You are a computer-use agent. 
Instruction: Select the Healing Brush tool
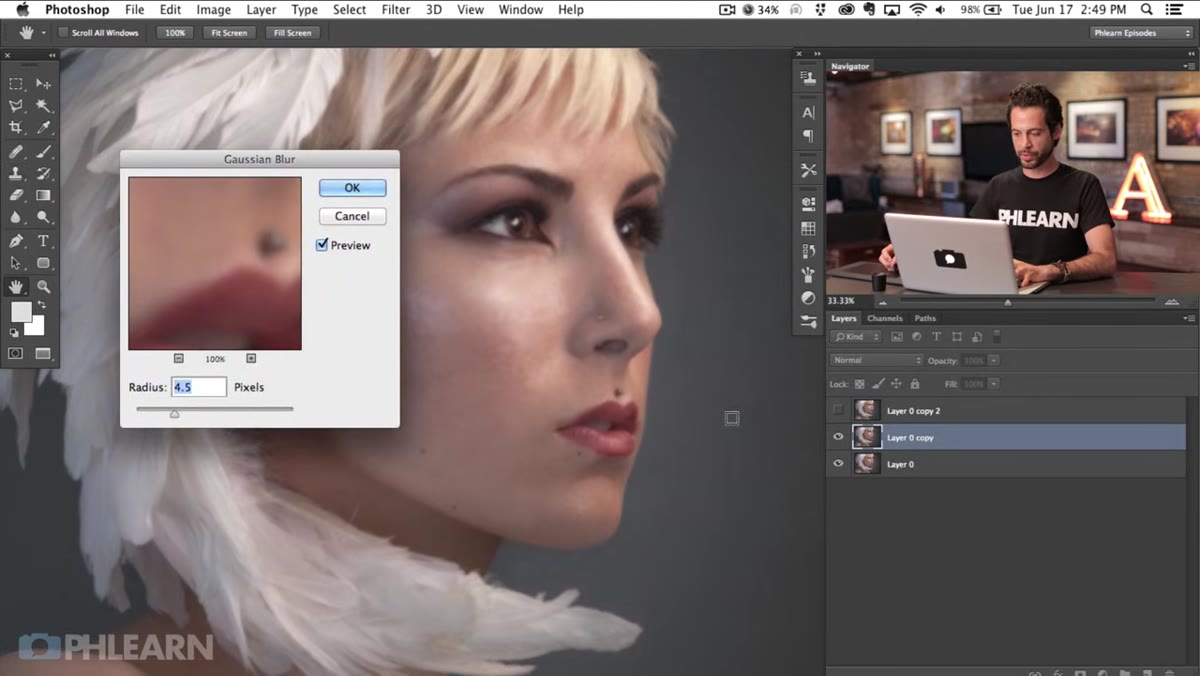click(16, 152)
